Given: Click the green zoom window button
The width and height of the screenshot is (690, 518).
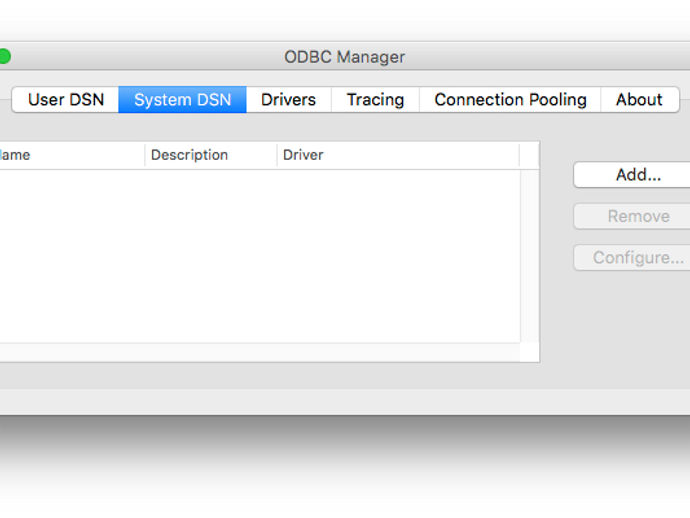Looking at the screenshot, I should 4,56.
